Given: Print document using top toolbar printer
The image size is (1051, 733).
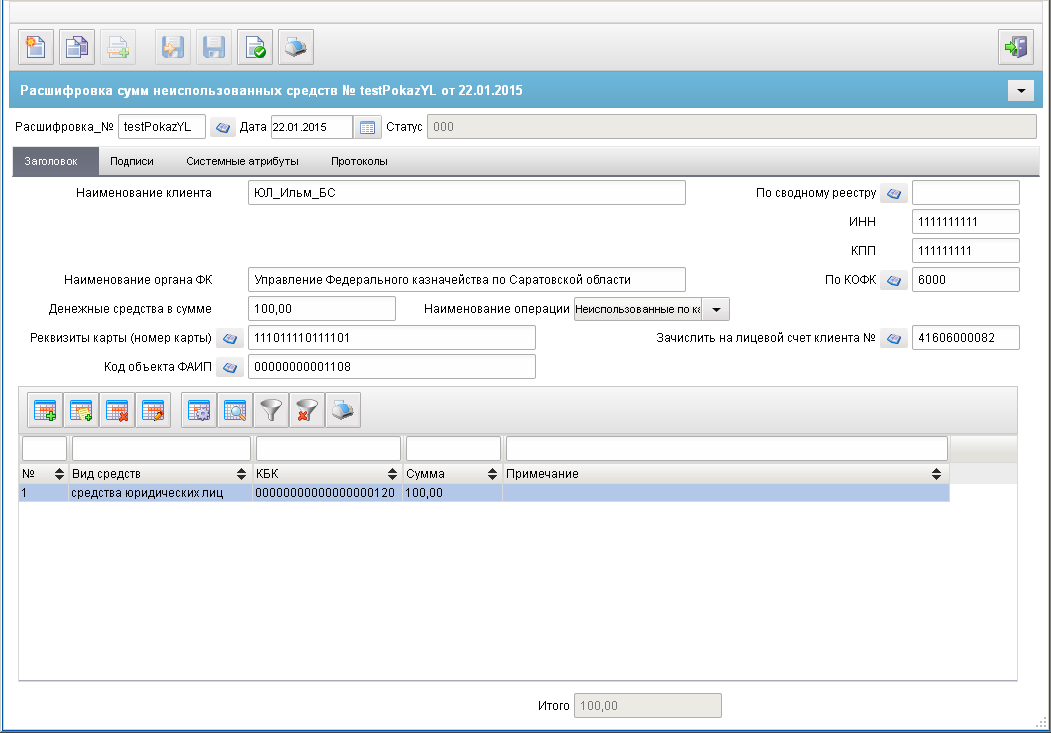Looking at the screenshot, I should [x=296, y=47].
